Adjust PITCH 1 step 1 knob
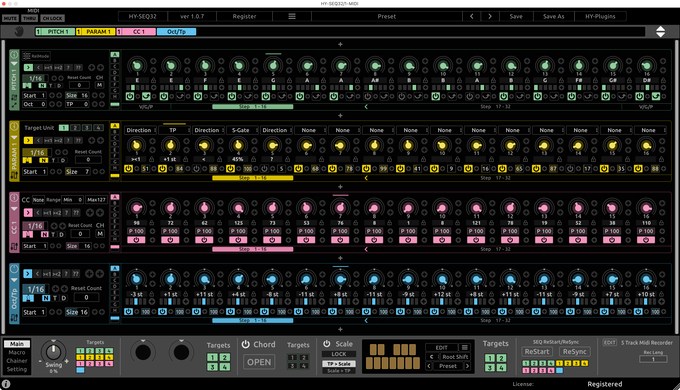The width and height of the screenshot is (680, 390). 137,66
